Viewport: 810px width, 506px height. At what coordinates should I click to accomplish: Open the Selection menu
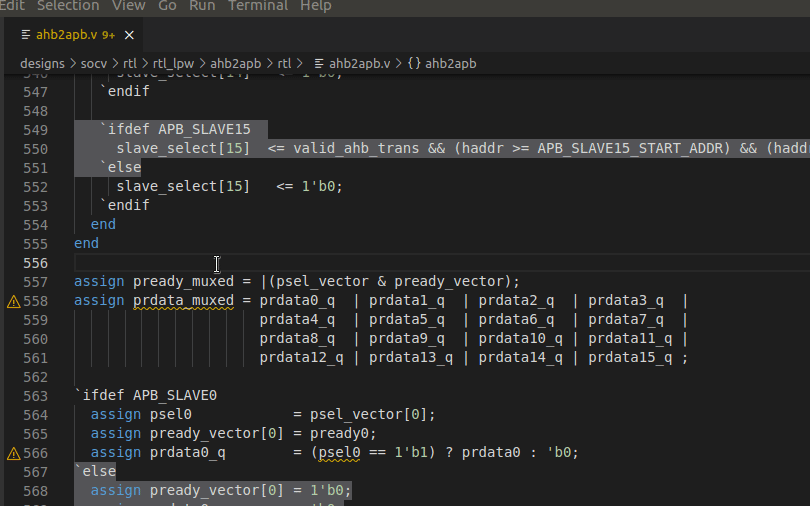68,6
